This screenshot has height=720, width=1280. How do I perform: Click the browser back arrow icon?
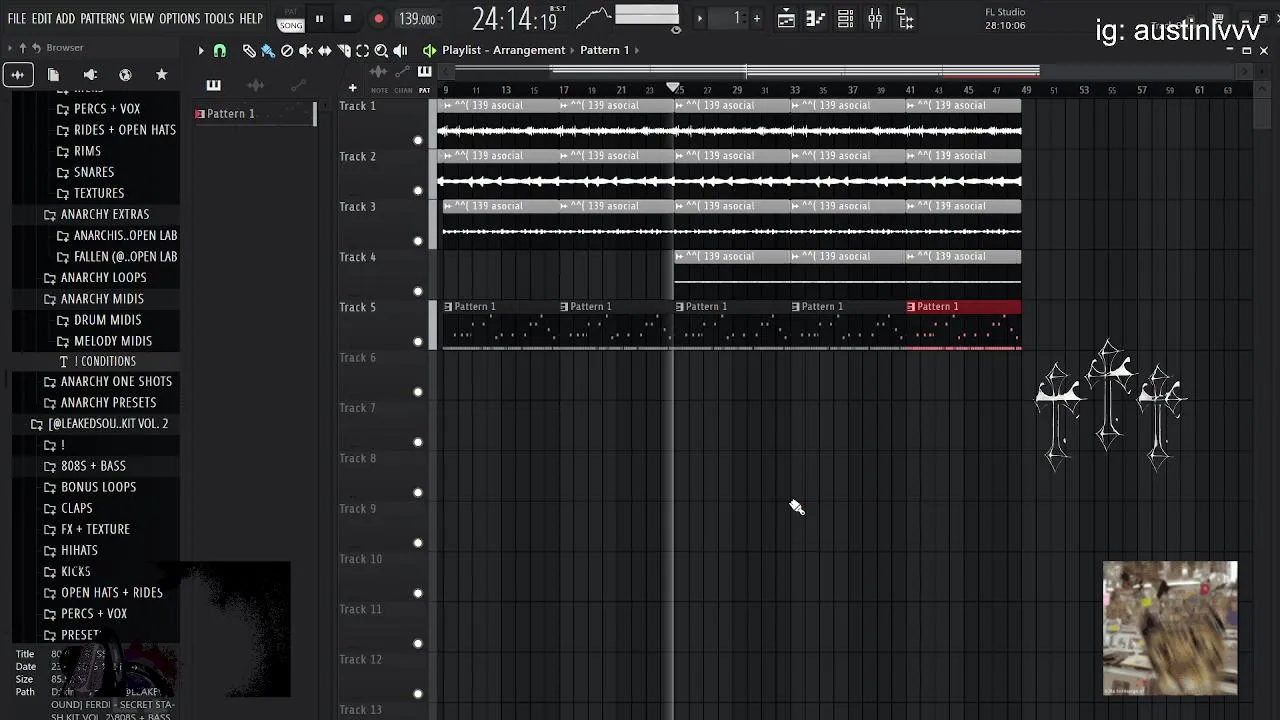pos(36,47)
